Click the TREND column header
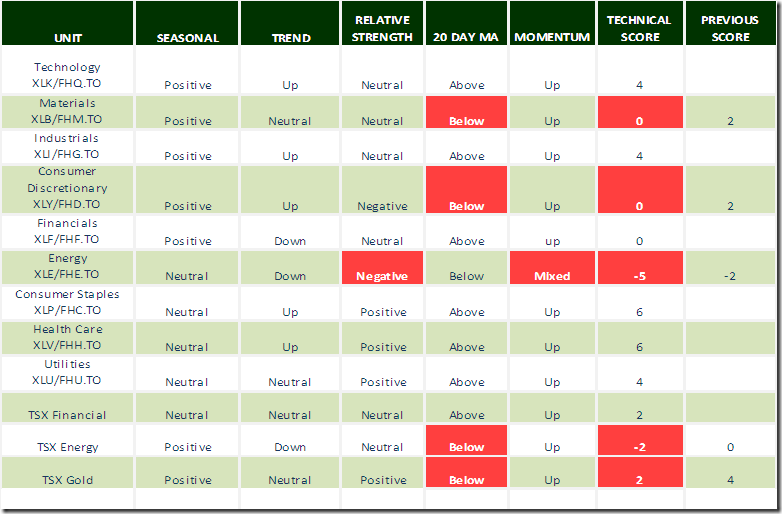 (291, 38)
